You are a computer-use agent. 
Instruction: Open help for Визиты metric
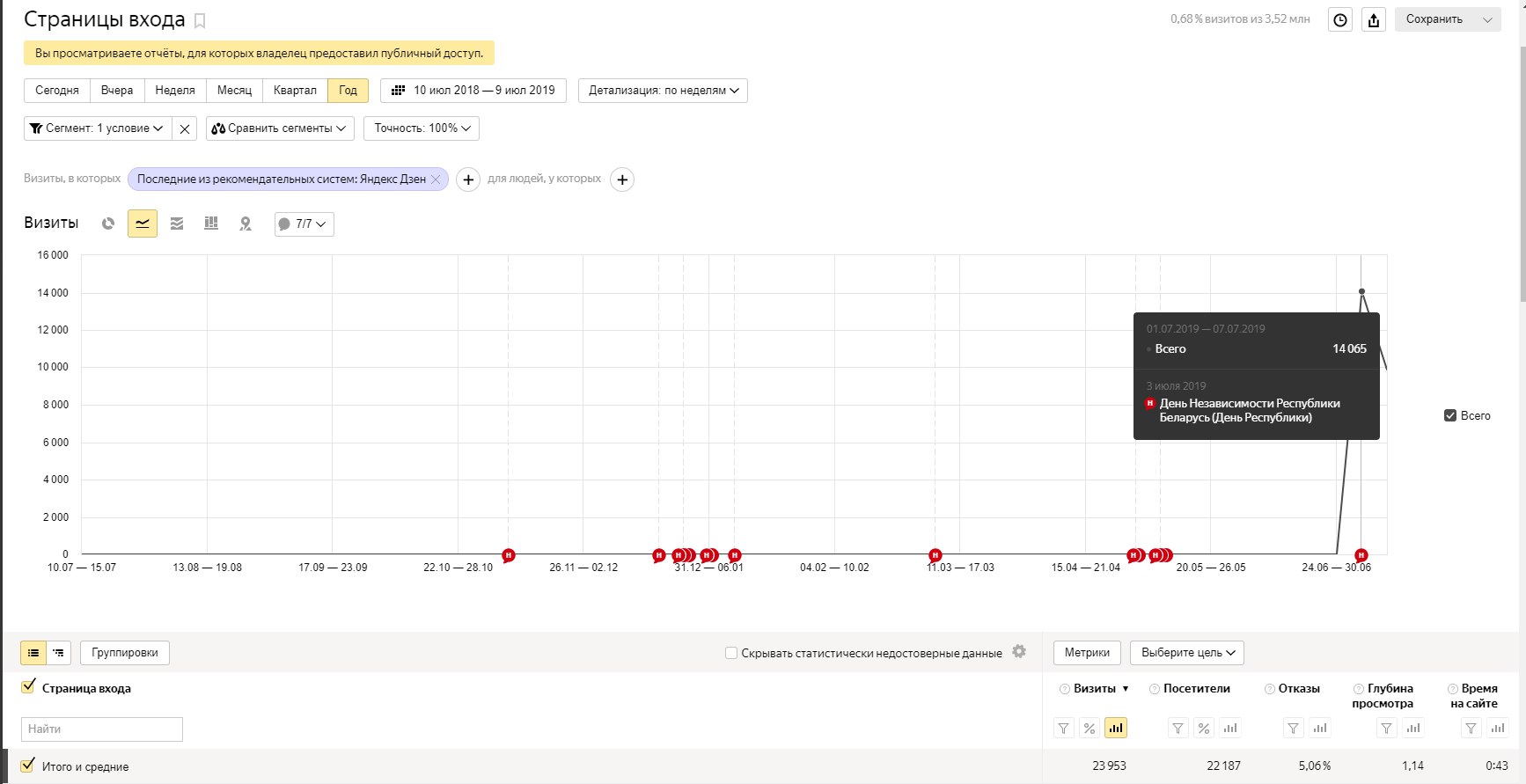pyautogui.click(x=1065, y=689)
